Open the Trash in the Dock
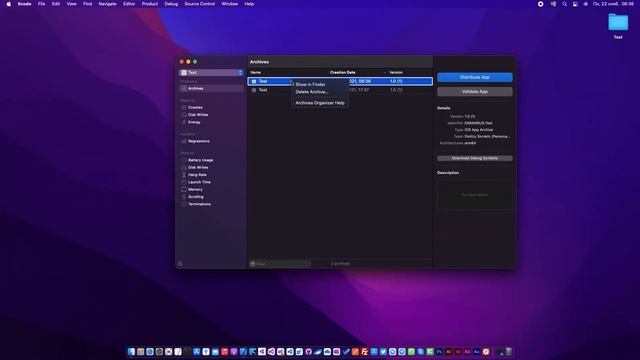Viewport: 640px width, 360px height. pyautogui.click(x=509, y=351)
